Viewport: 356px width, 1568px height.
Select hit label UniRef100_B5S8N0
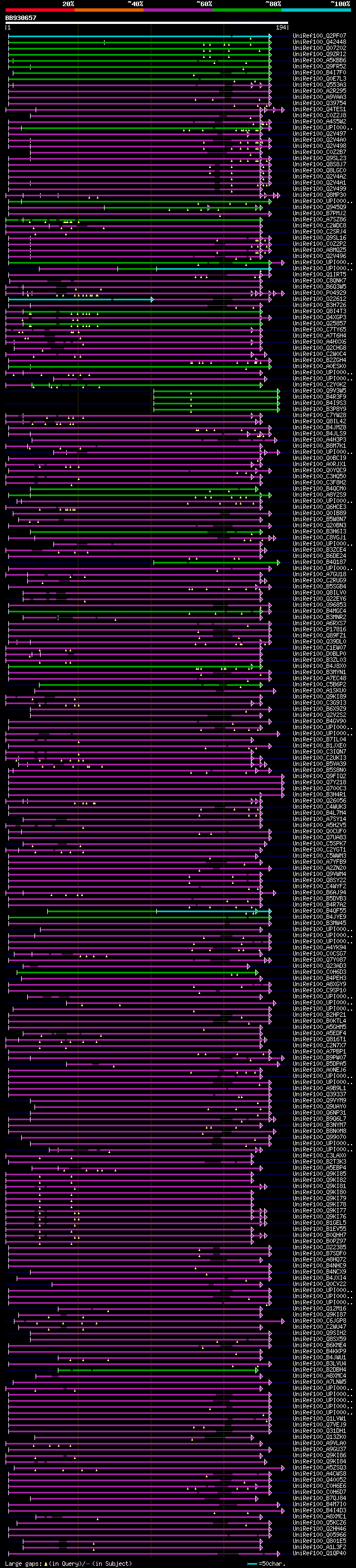pos(319,770)
